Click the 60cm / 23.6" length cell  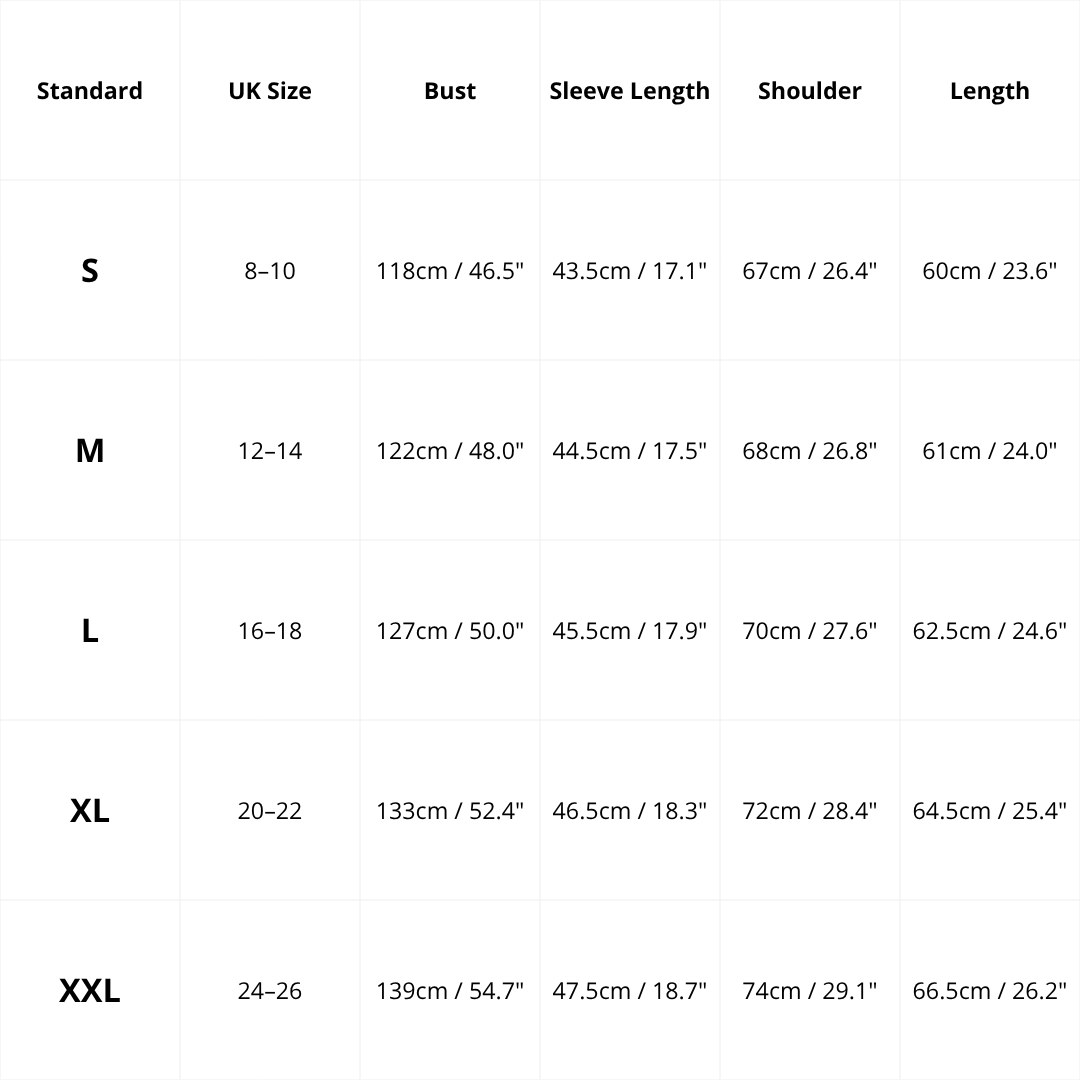pyautogui.click(x=990, y=271)
